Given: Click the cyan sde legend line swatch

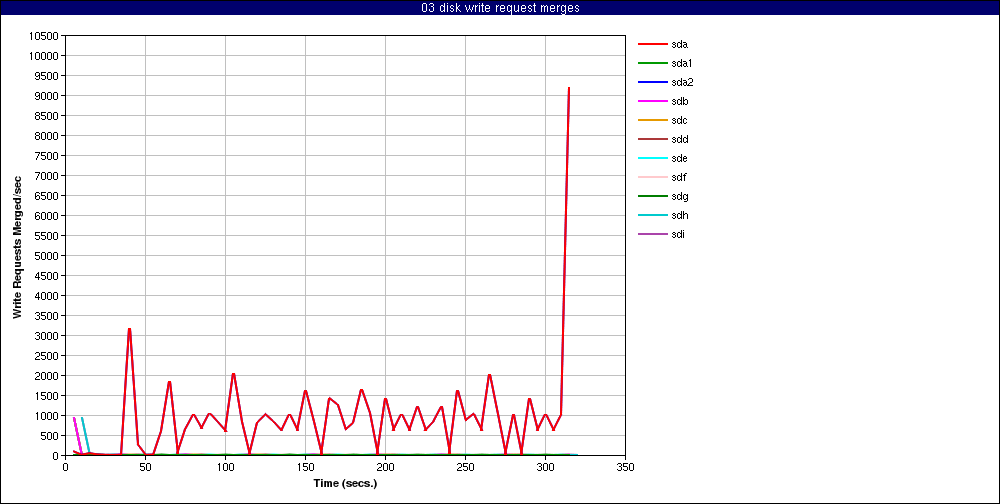Looking at the screenshot, I should (652, 158).
